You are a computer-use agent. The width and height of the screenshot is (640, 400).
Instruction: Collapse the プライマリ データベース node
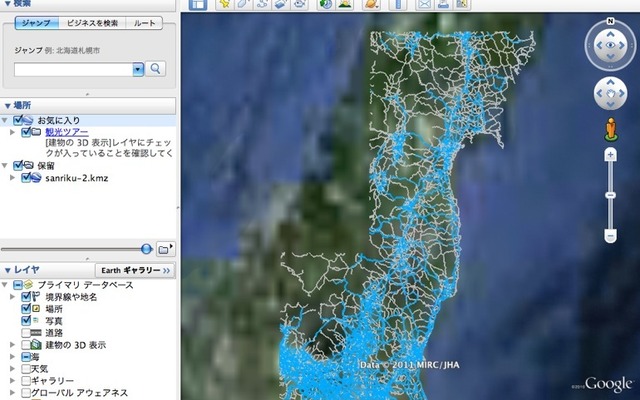coord(5,284)
